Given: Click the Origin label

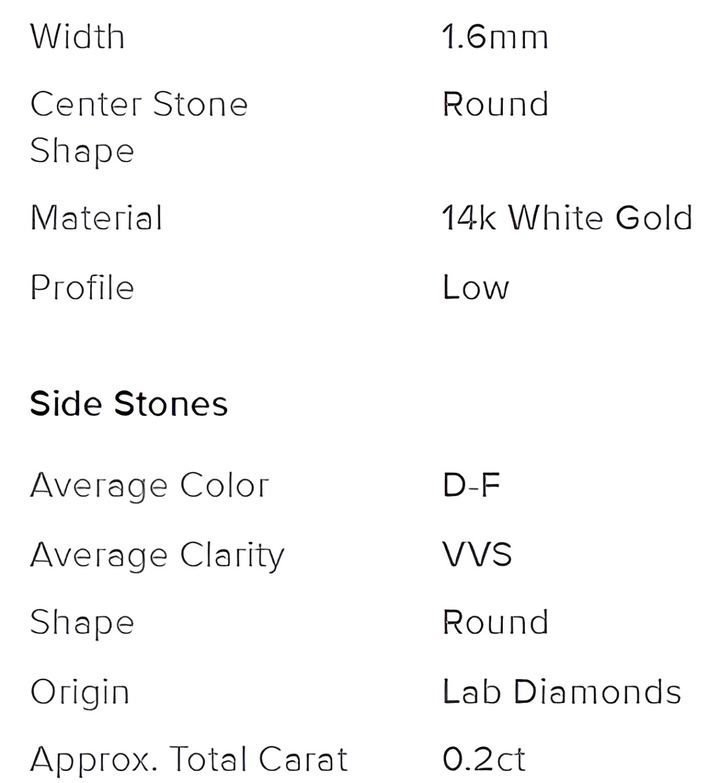Looking at the screenshot, I should [x=80, y=692].
